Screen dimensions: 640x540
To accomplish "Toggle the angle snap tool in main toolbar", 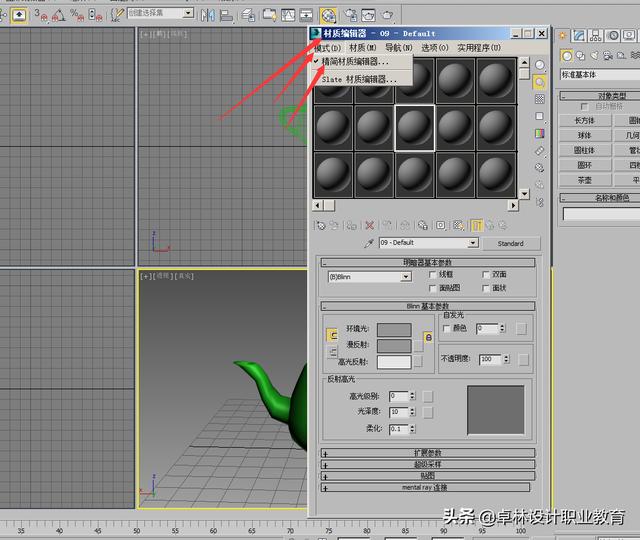I will (x=58, y=16).
